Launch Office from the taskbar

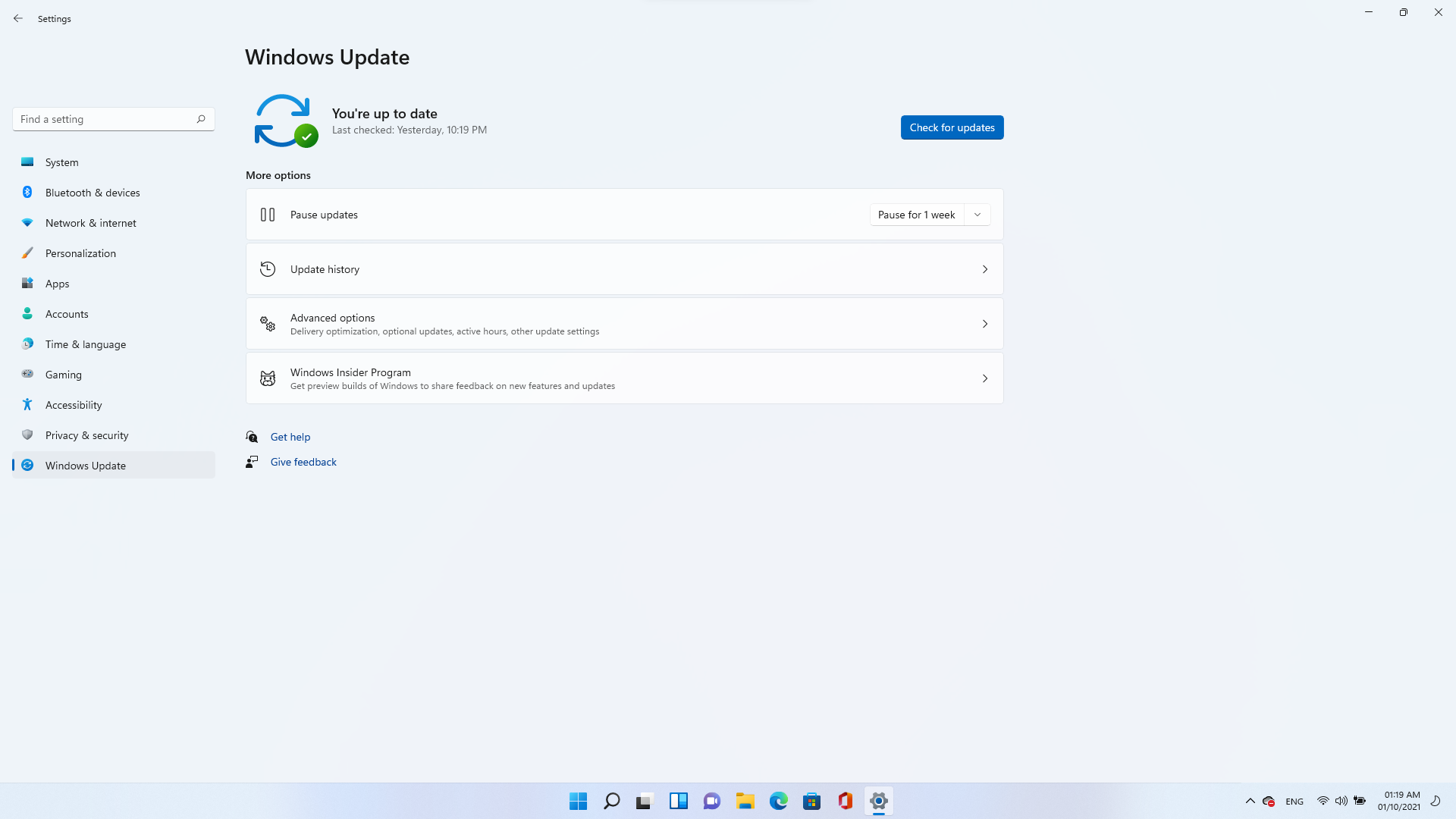[x=846, y=801]
